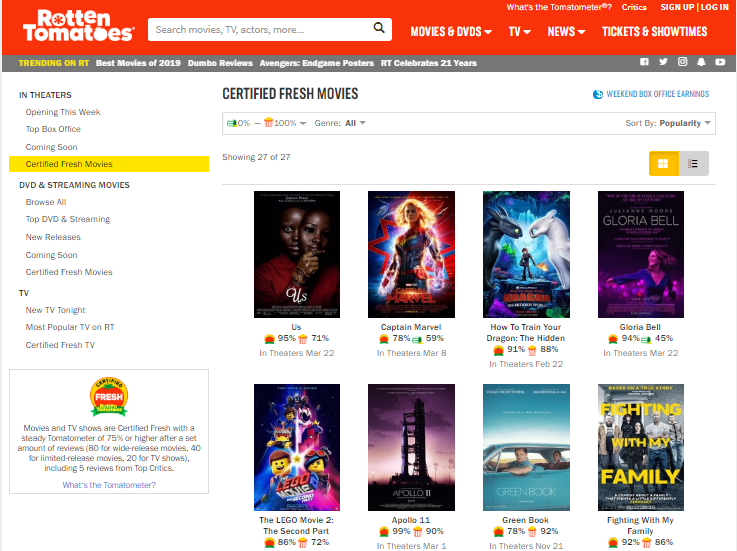Click Gloria Bell's tomatometer icon
Image resolution: width=737 pixels, height=551 pixels.
coord(613,338)
